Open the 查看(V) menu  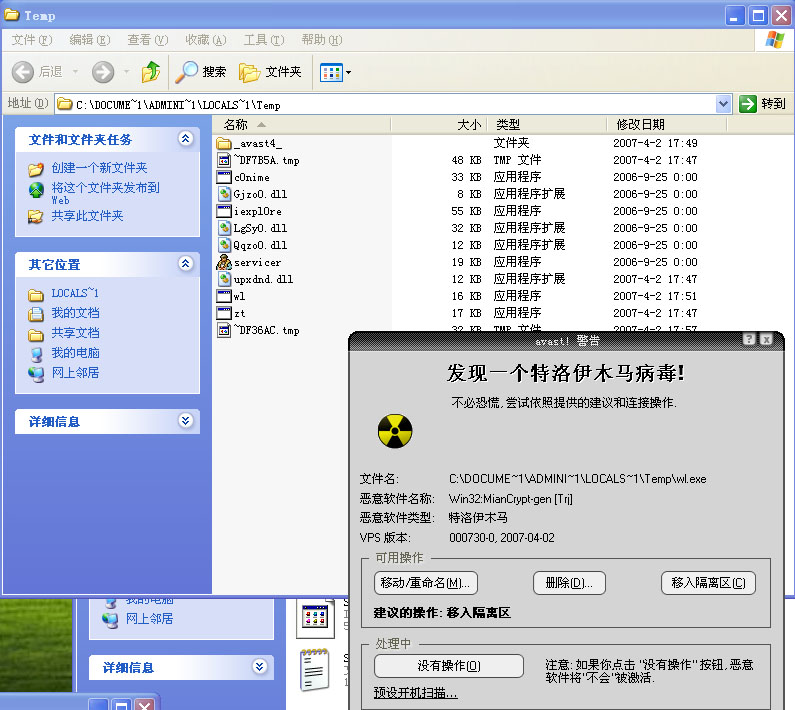147,40
